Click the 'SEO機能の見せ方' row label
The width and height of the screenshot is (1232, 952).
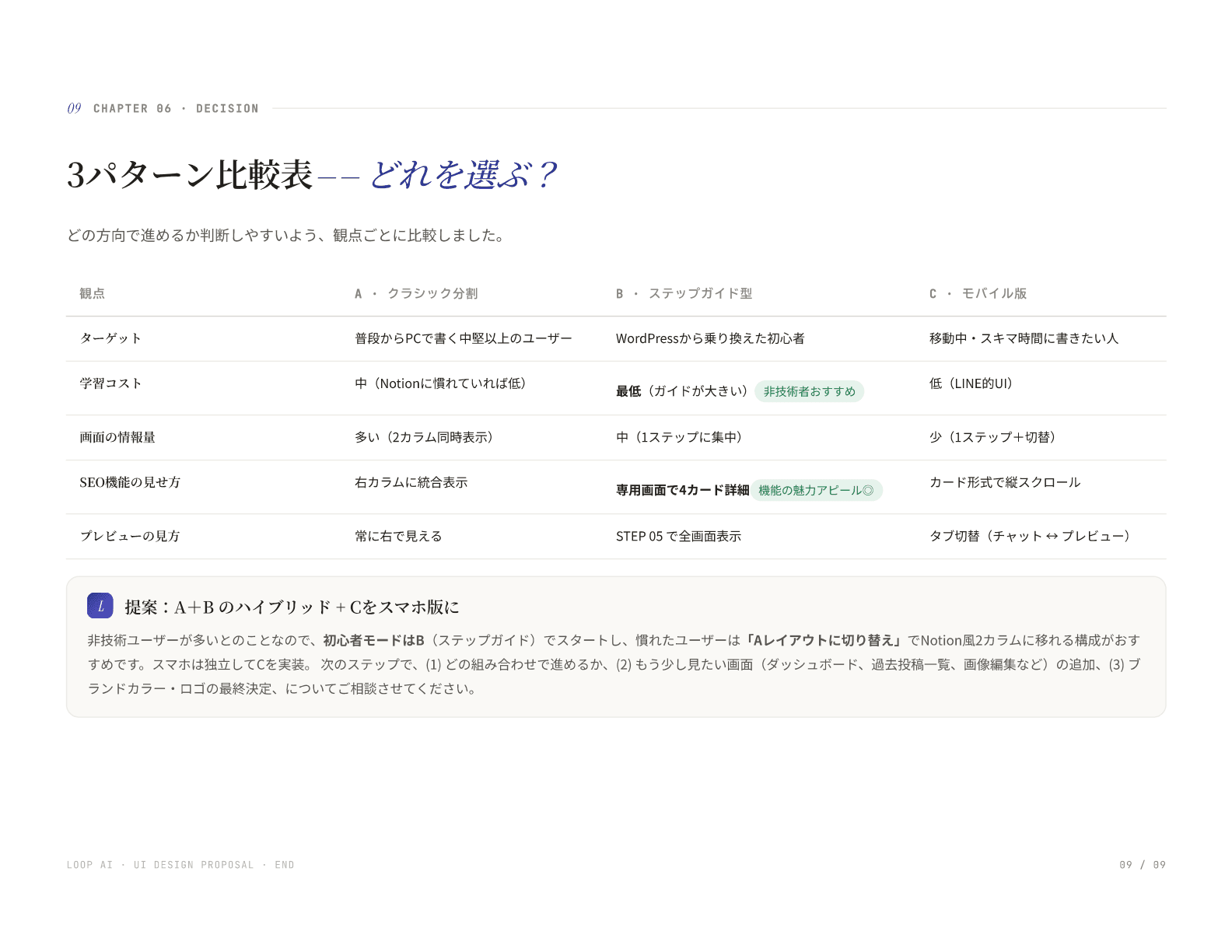point(130,482)
